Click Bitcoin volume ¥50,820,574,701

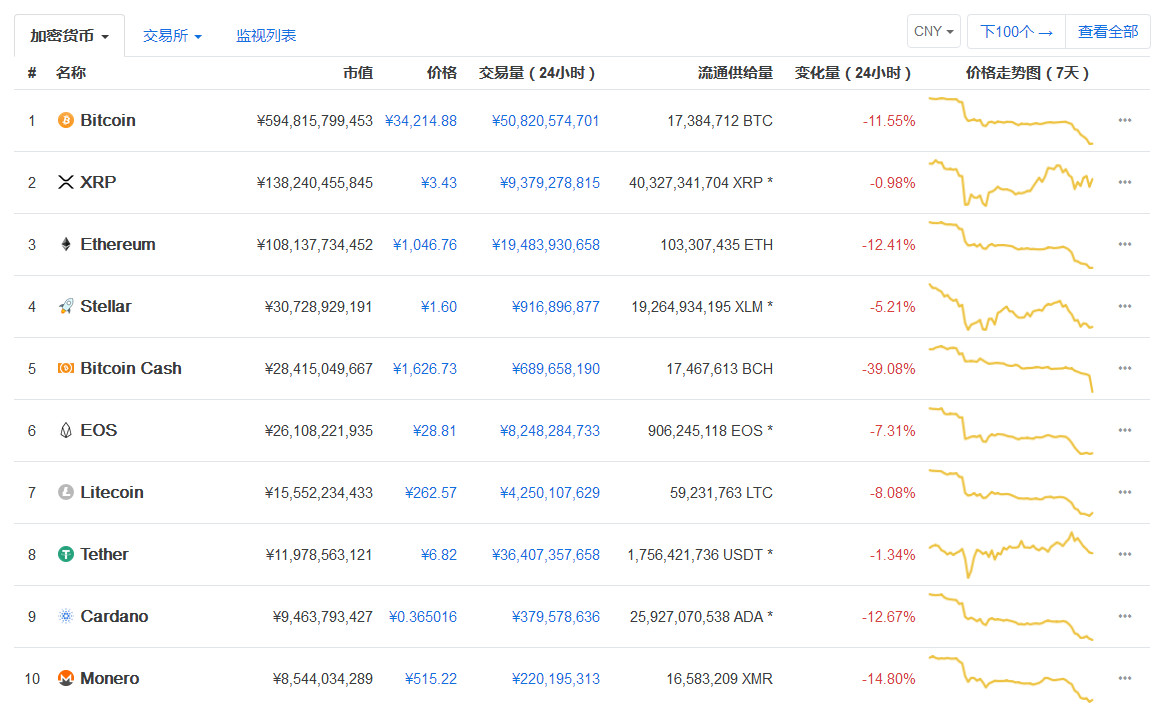coord(546,121)
